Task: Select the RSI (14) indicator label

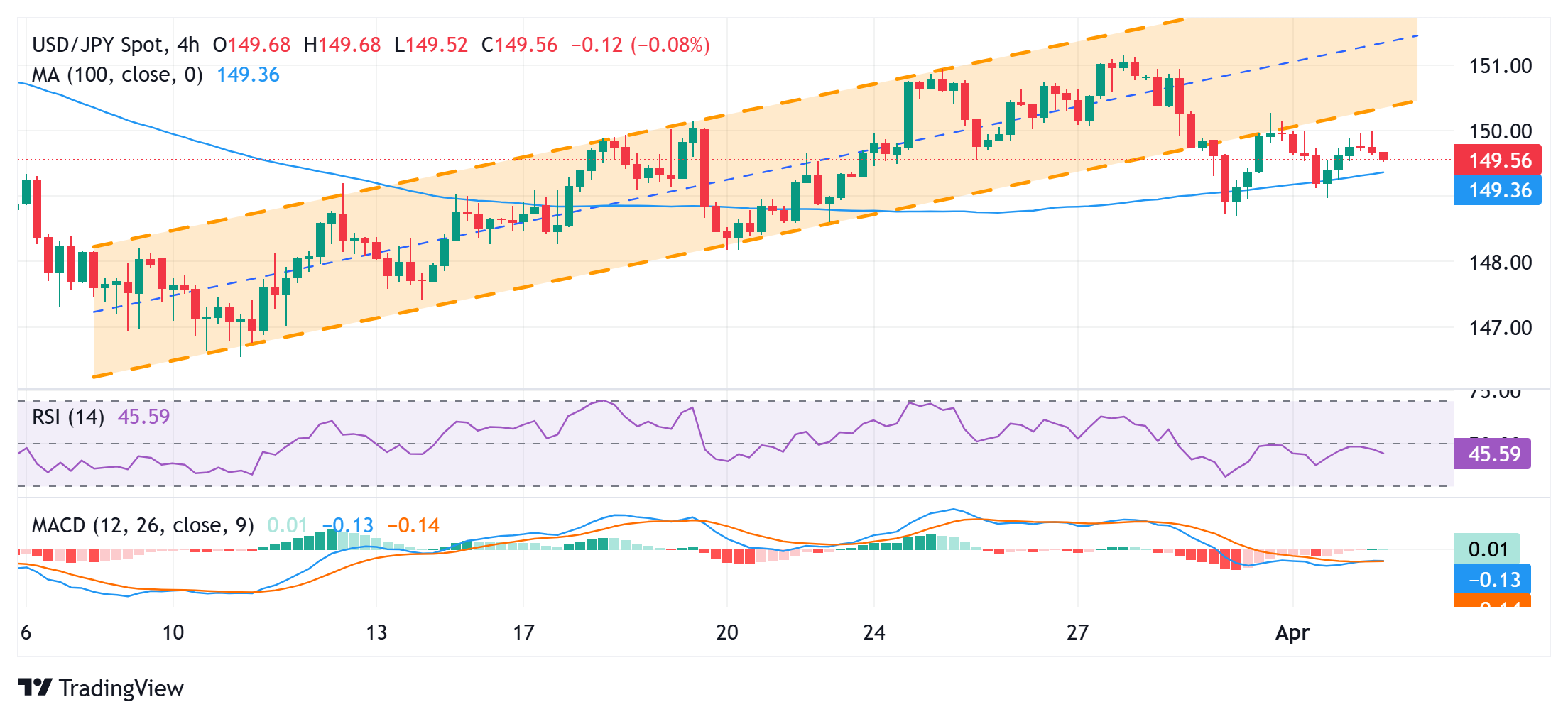Action: pos(68,416)
